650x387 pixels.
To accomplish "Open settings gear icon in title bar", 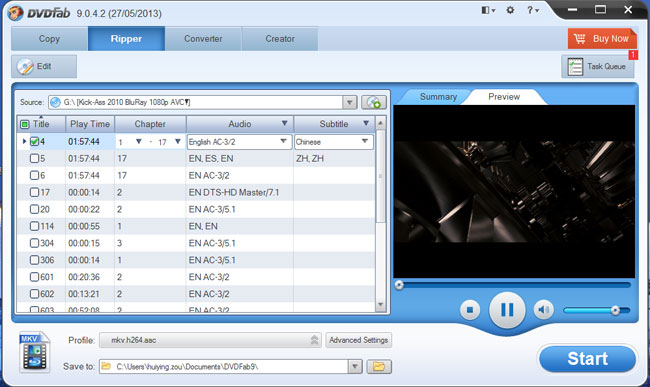I will pyautogui.click(x=510, y=10).
